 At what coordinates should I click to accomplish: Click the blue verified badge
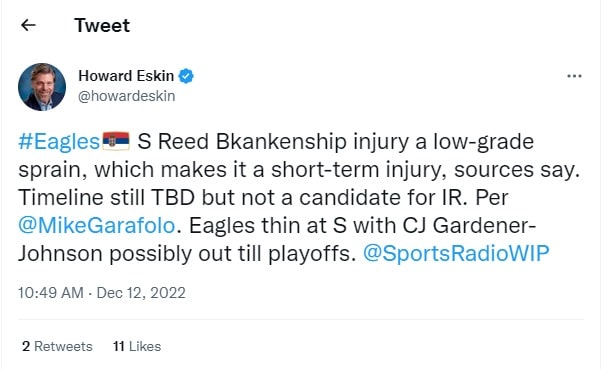(x=186, y=76)
